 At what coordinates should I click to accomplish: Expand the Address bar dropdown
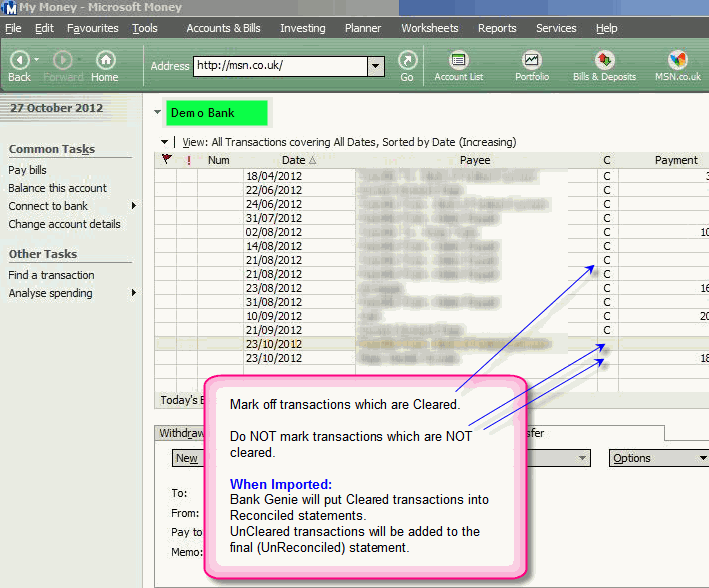click(x=375, y=66)
